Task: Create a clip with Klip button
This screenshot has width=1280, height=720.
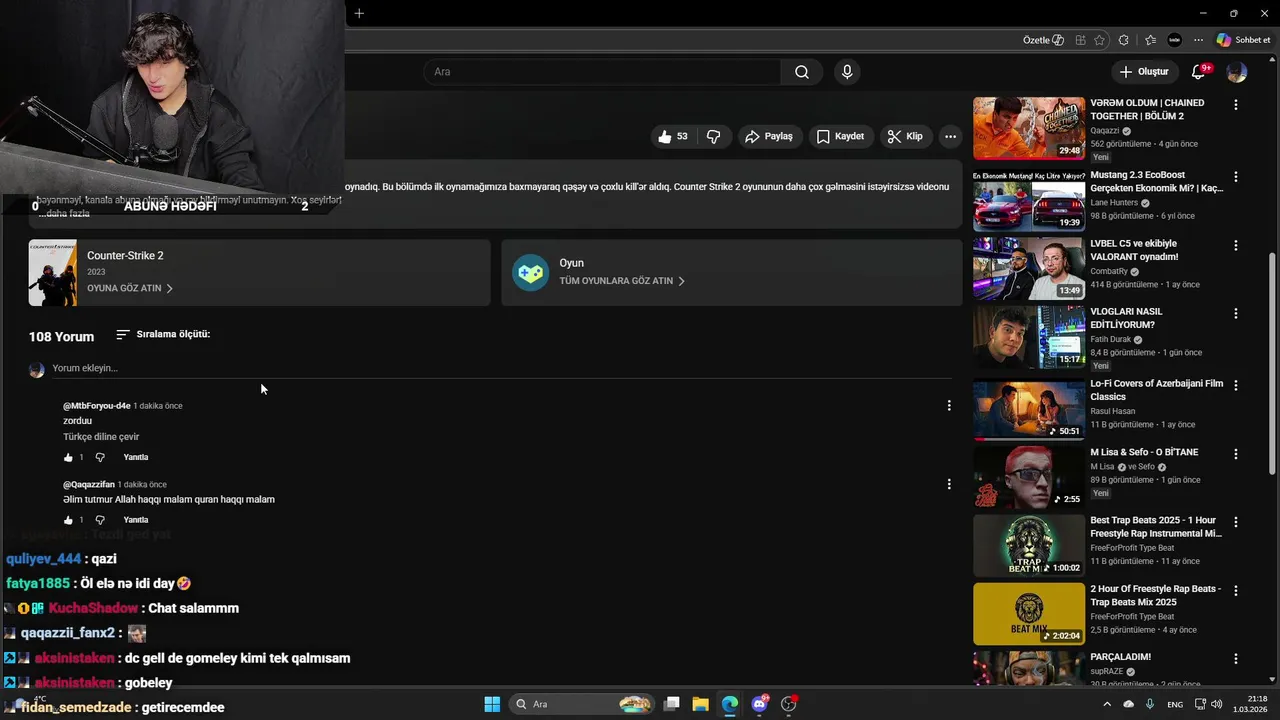Action: (905, 137)
